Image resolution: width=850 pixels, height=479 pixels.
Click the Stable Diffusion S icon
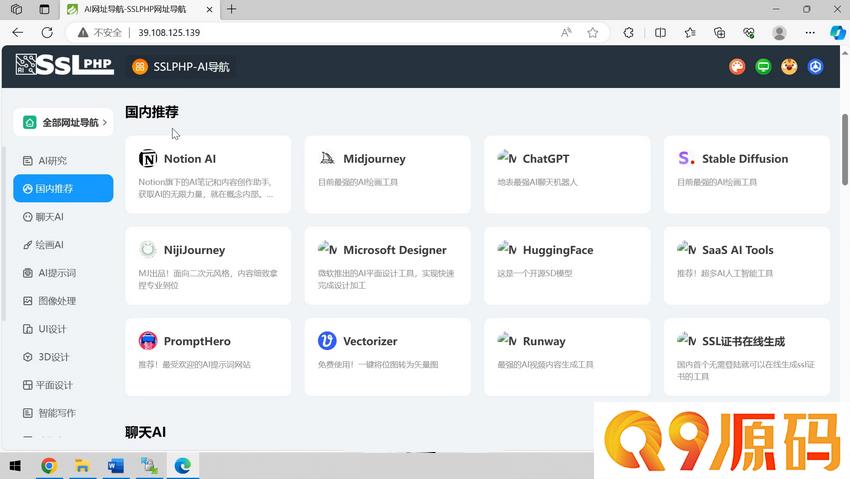click(x=686, y=158)
